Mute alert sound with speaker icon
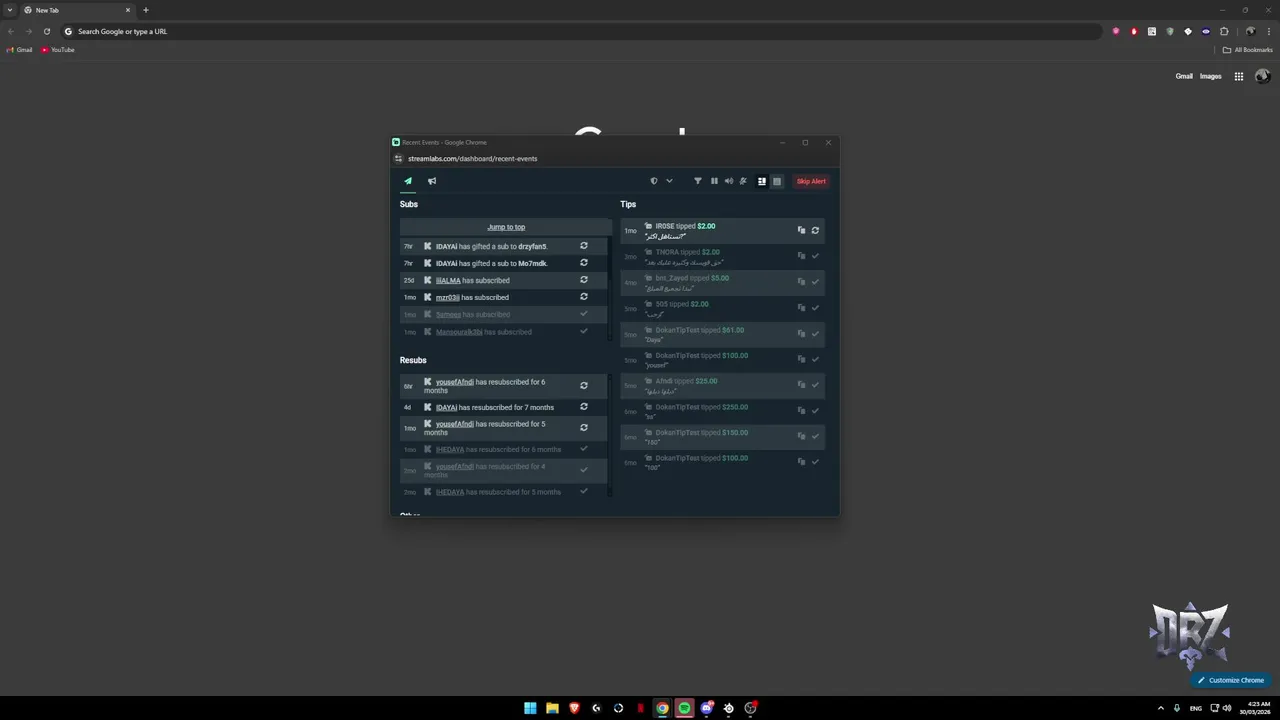The image size is (1280, 720). 728,181
